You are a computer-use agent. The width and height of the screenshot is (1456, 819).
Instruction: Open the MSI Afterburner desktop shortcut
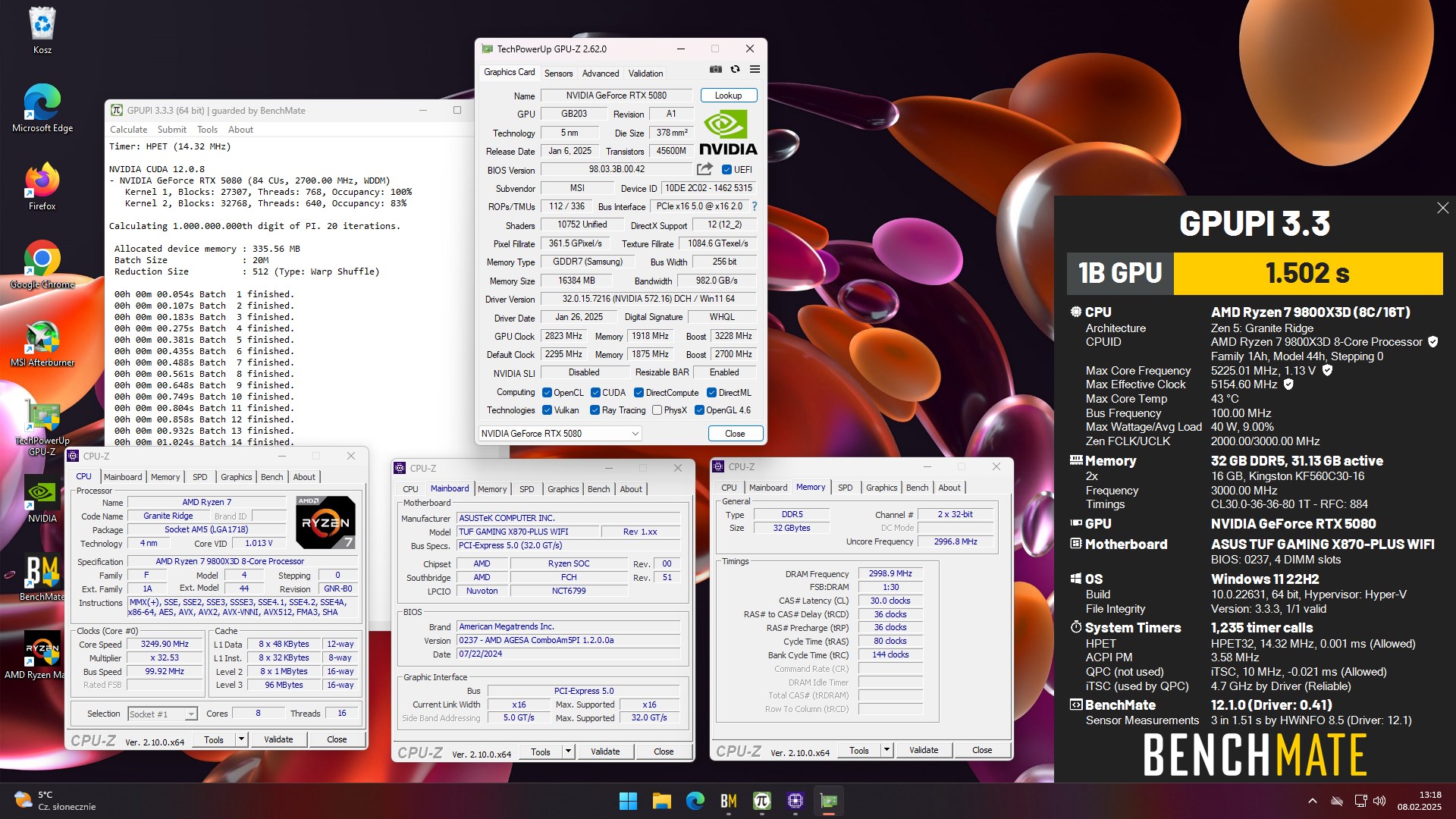point(42,343)
